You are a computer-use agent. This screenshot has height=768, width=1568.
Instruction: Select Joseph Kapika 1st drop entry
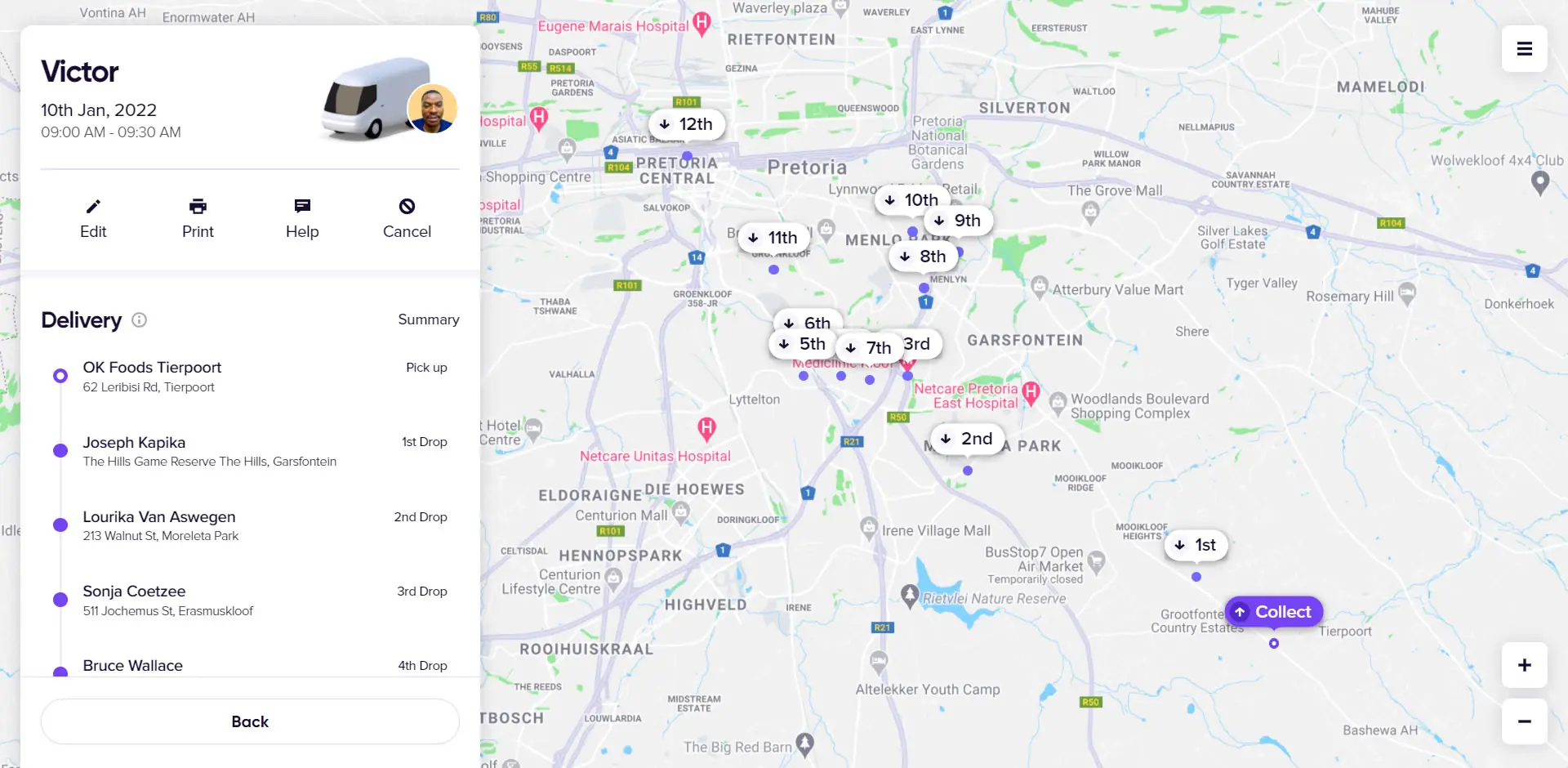(x=250, y=451)
